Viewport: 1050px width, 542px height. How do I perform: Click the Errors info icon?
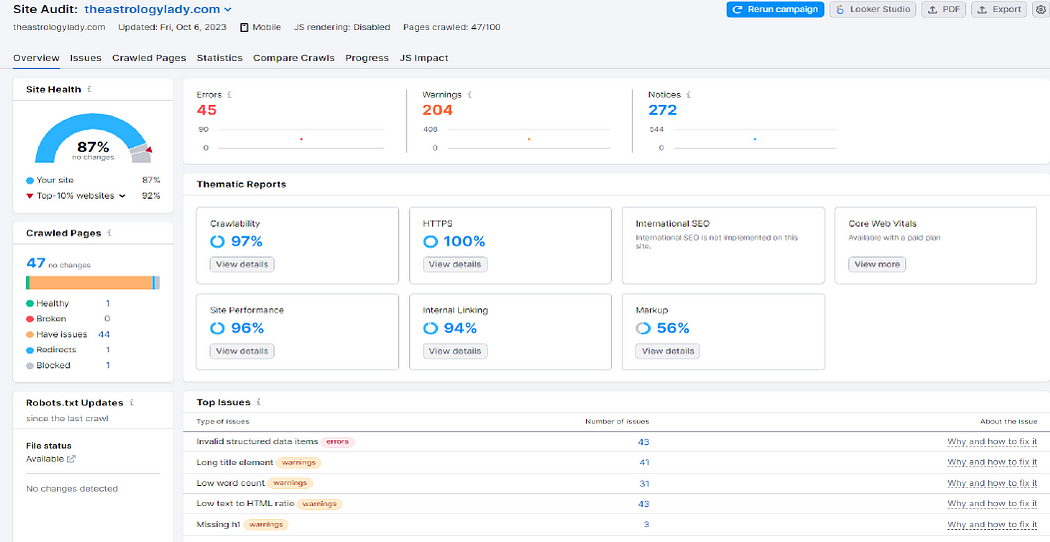click(230, 95)
